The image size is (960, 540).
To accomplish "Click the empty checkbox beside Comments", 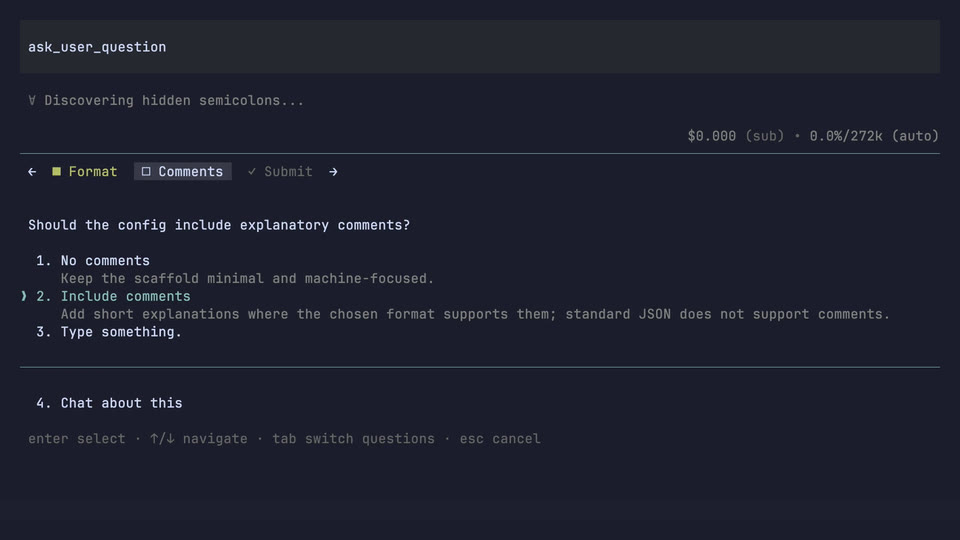I will point(146,171).
